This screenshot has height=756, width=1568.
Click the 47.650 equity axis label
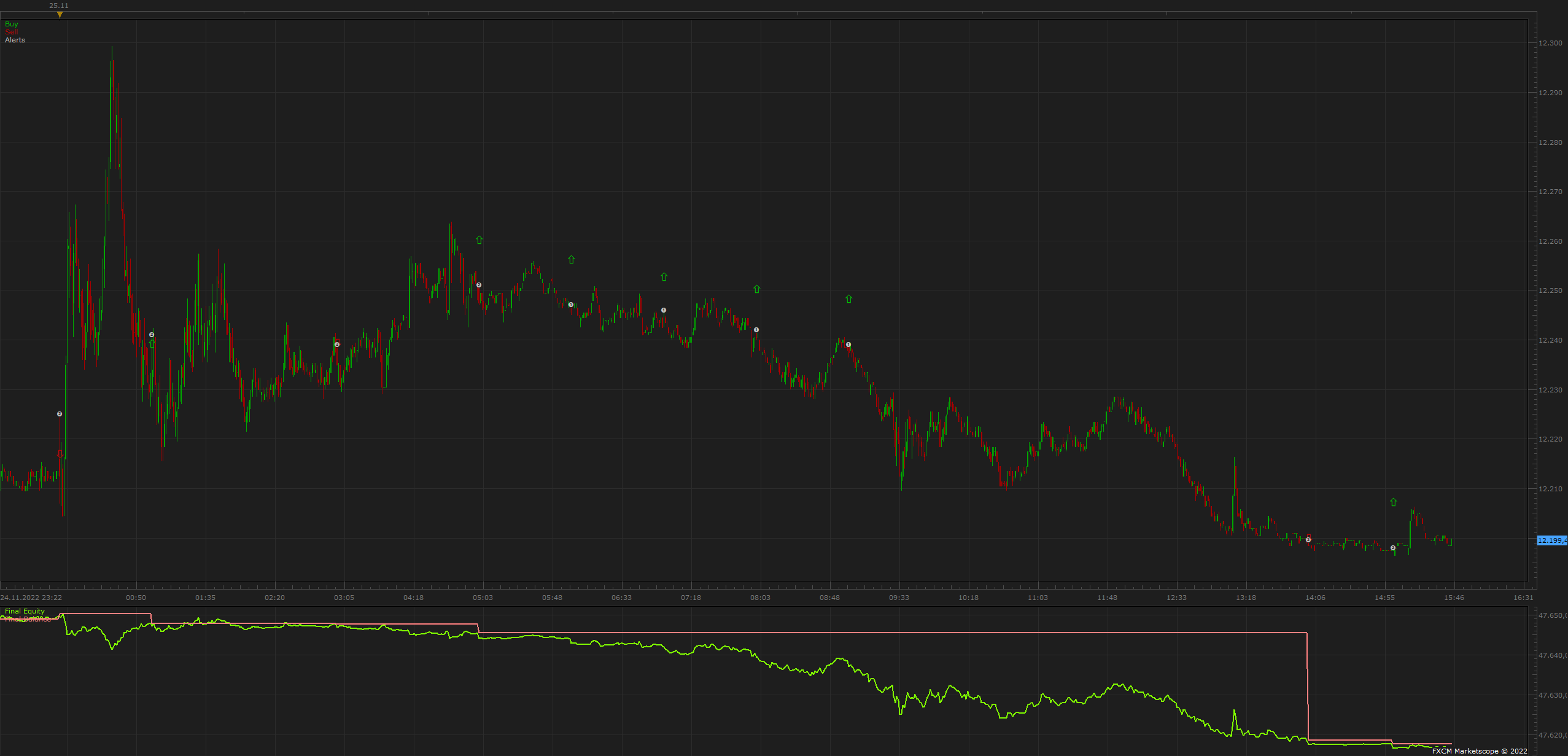click(x=1553, y=615)
